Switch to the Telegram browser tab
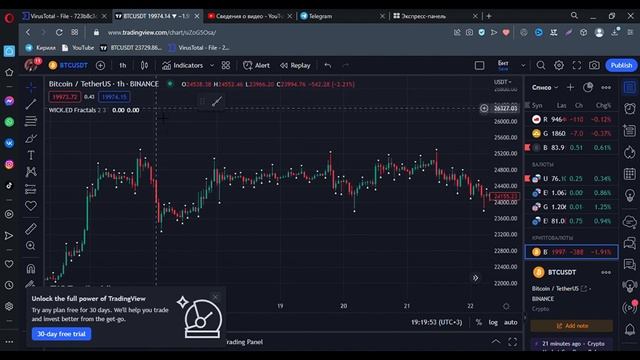Image resolution: width=640 pixels, height=360 pixels. (342, 16)
